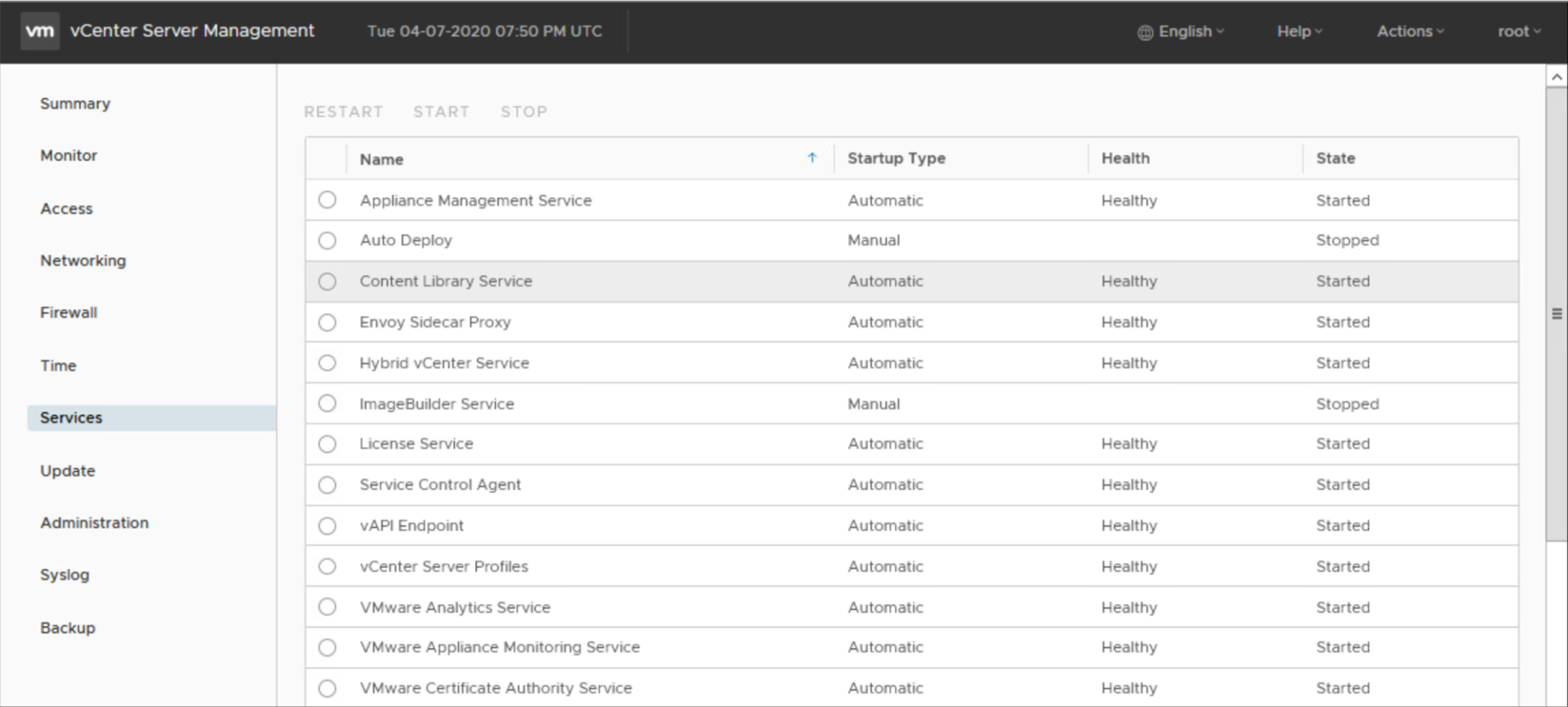
Task: Open the Networking section
Action: click(83, 260)
